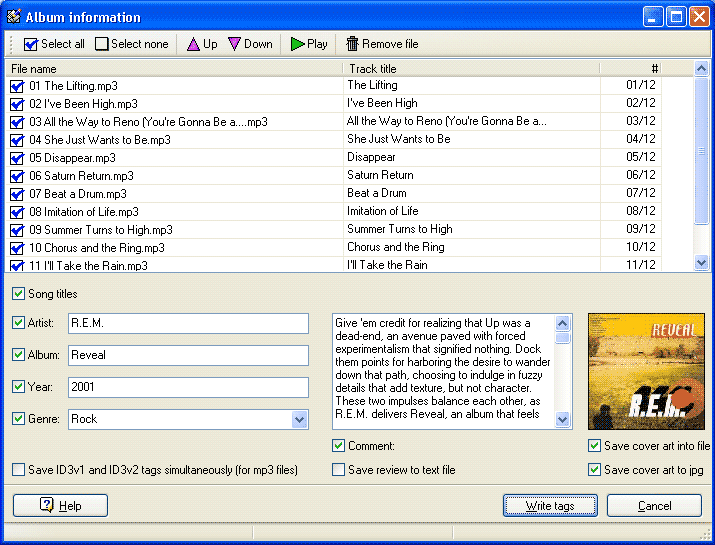Click the track list scrollbar thumb
The height and width of the screenshot is (545, 715).
[701, 151]
